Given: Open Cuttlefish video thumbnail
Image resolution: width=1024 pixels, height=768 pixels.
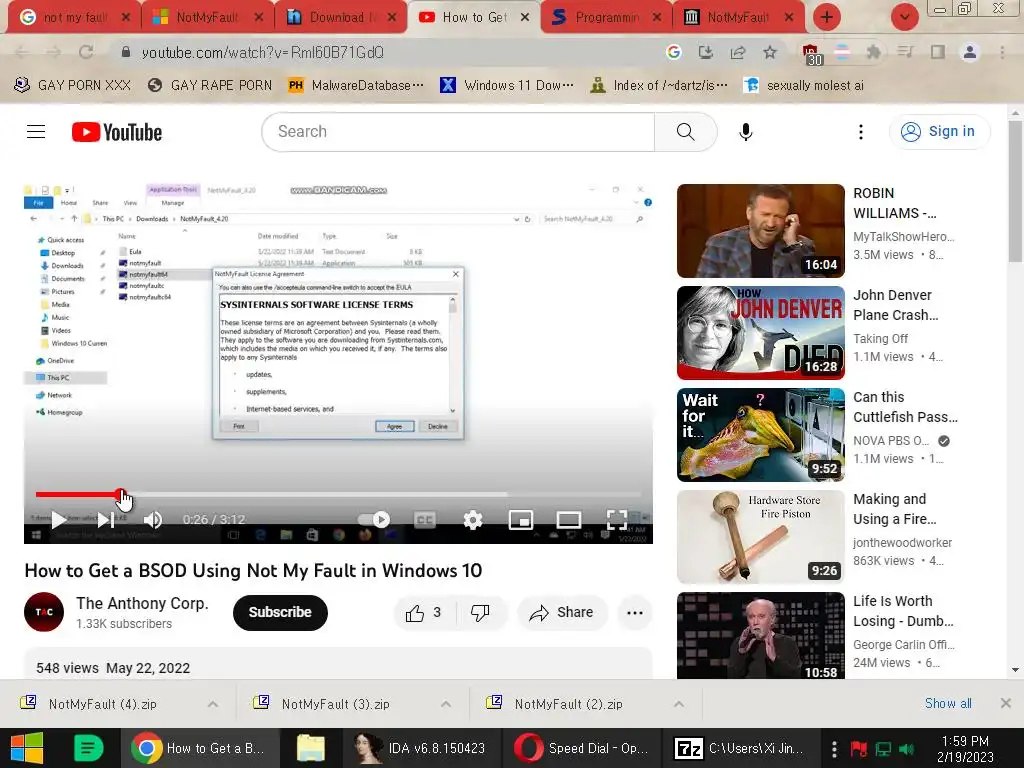Looking at the screenshot, I should [x=761, y=435].
